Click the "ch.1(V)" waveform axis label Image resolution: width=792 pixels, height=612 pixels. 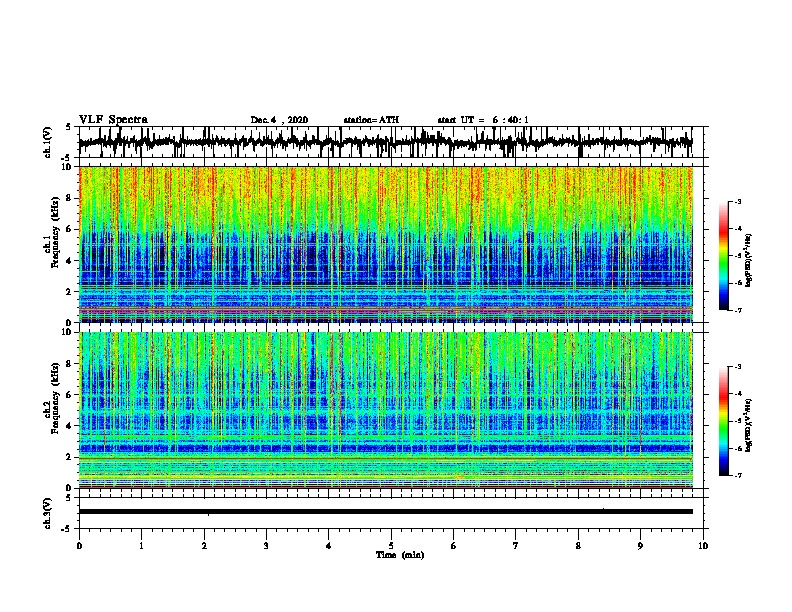tap(48, 142)
